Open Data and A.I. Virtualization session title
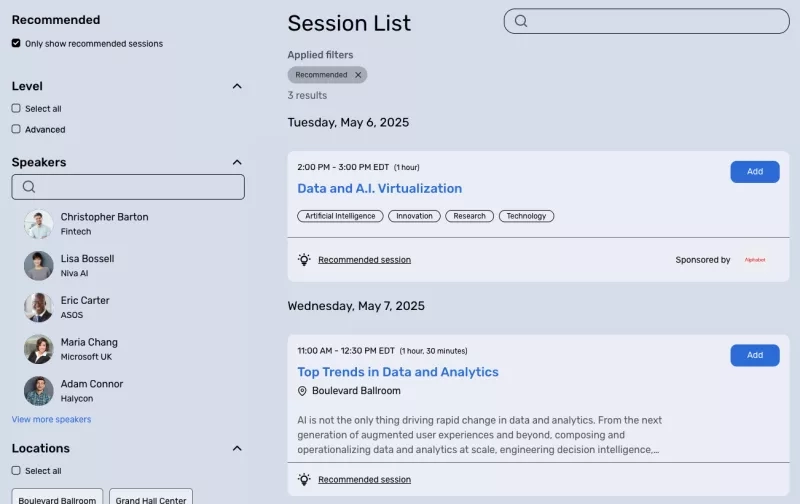800x504 pixels. tap(380, 189)
